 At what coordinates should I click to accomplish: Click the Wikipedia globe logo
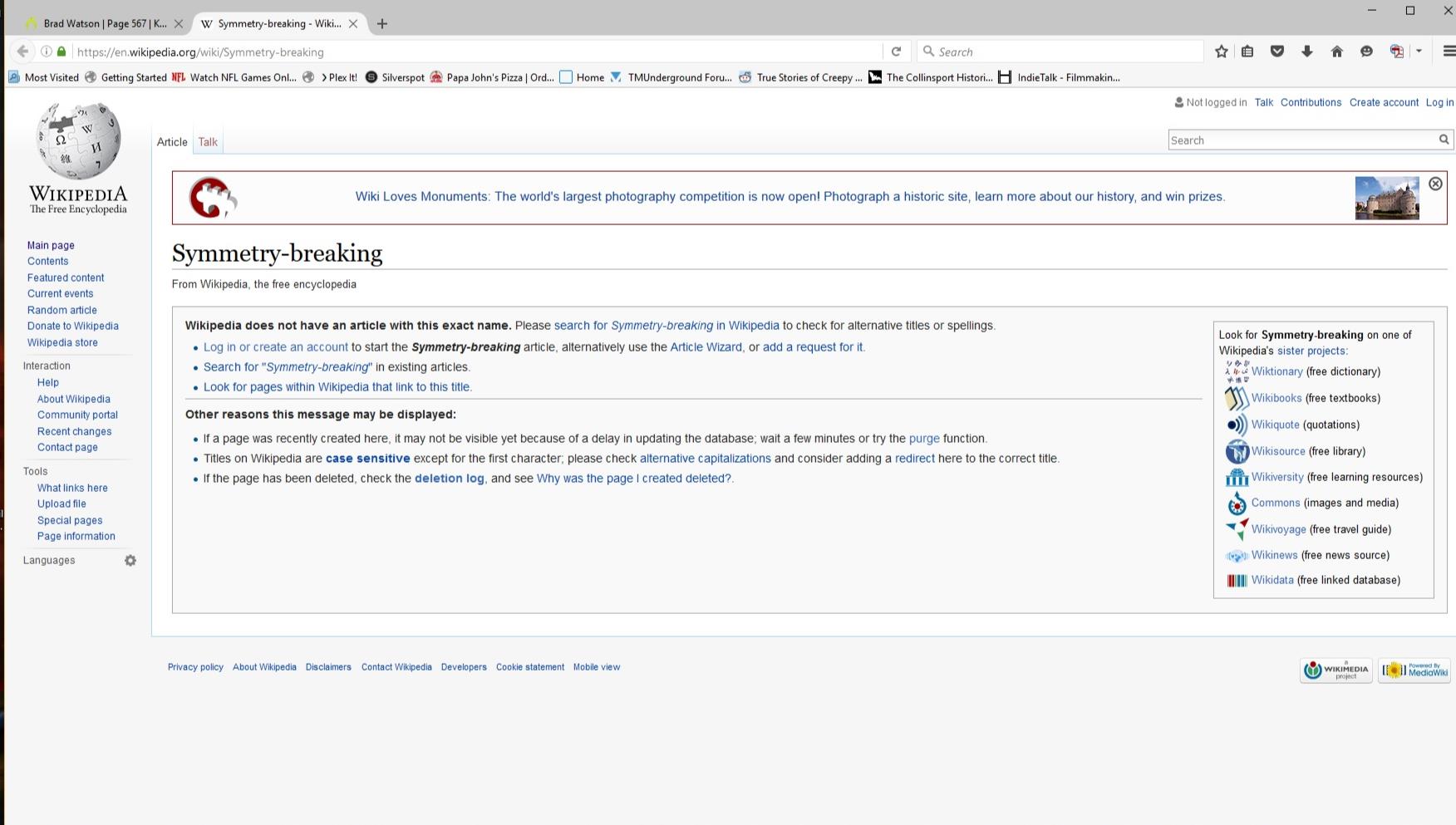[x=79, y=141]
